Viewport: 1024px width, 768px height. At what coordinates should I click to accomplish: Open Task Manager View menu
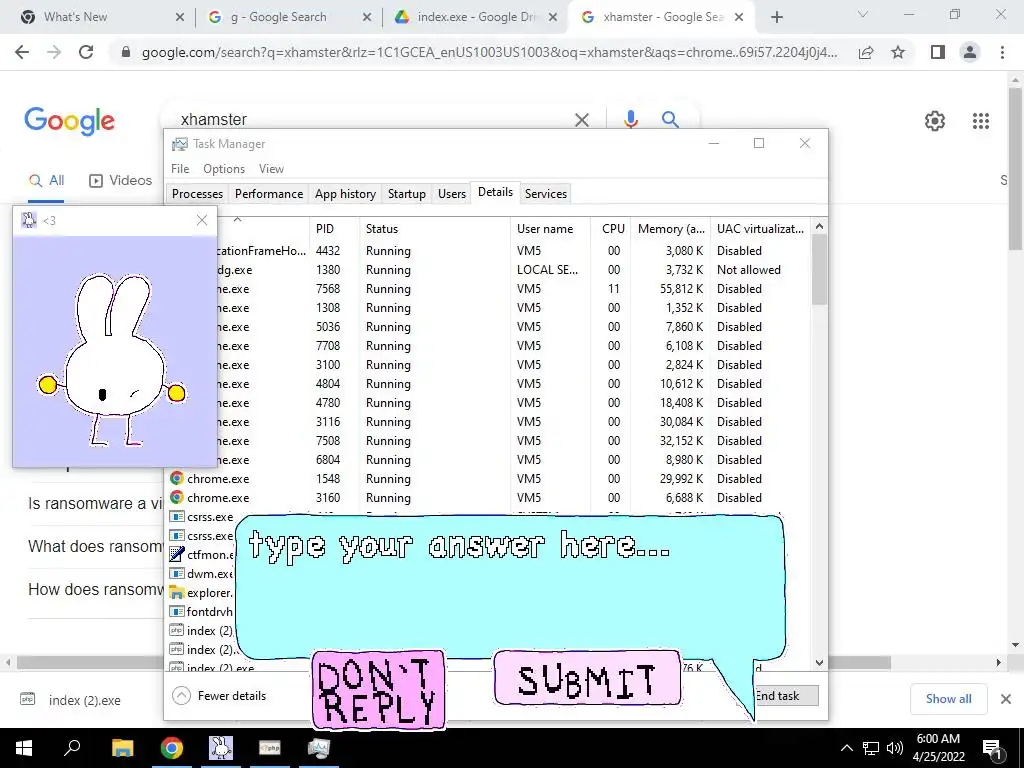point(271,168)
